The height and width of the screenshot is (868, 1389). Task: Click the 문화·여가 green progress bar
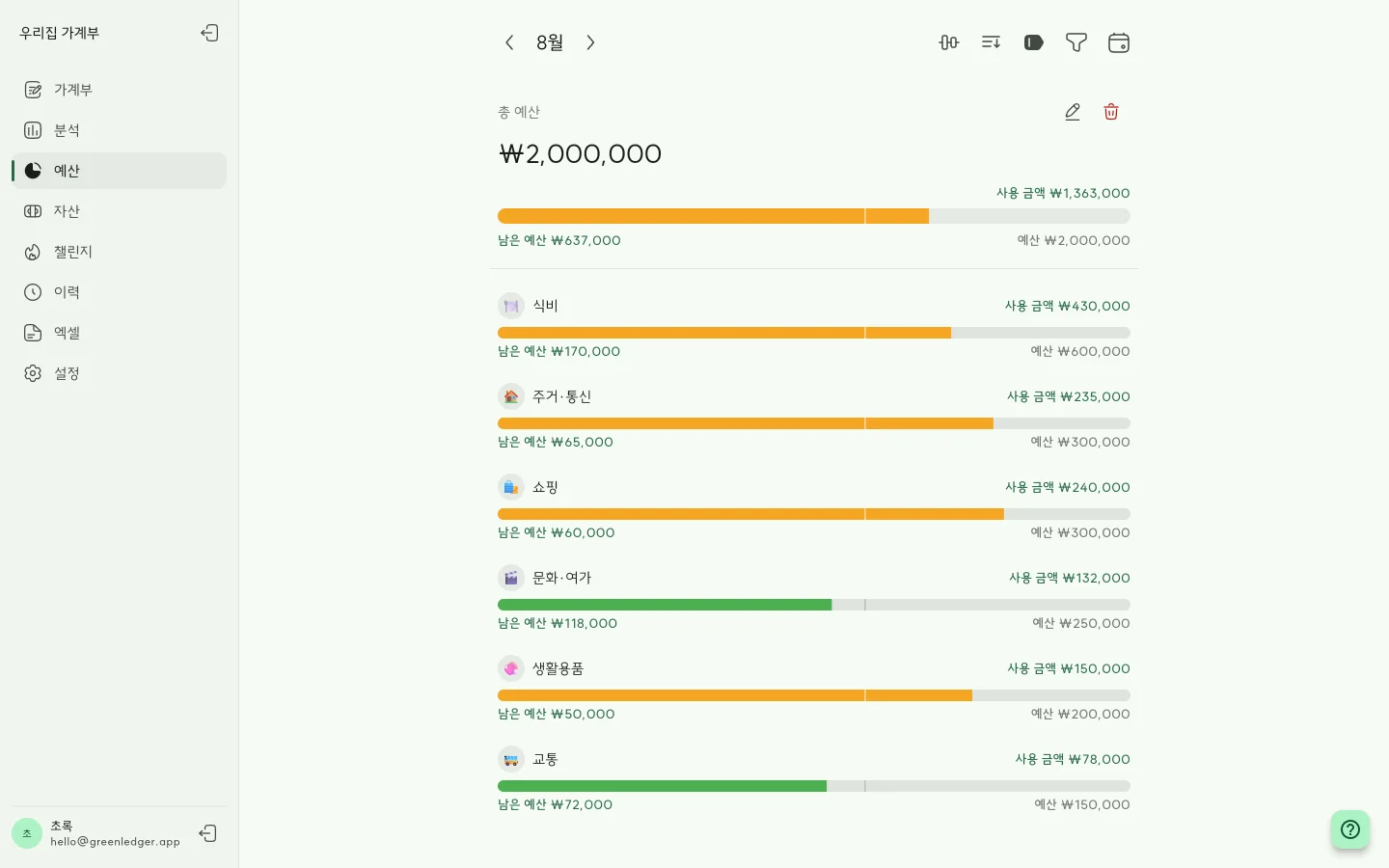point(665,605)
